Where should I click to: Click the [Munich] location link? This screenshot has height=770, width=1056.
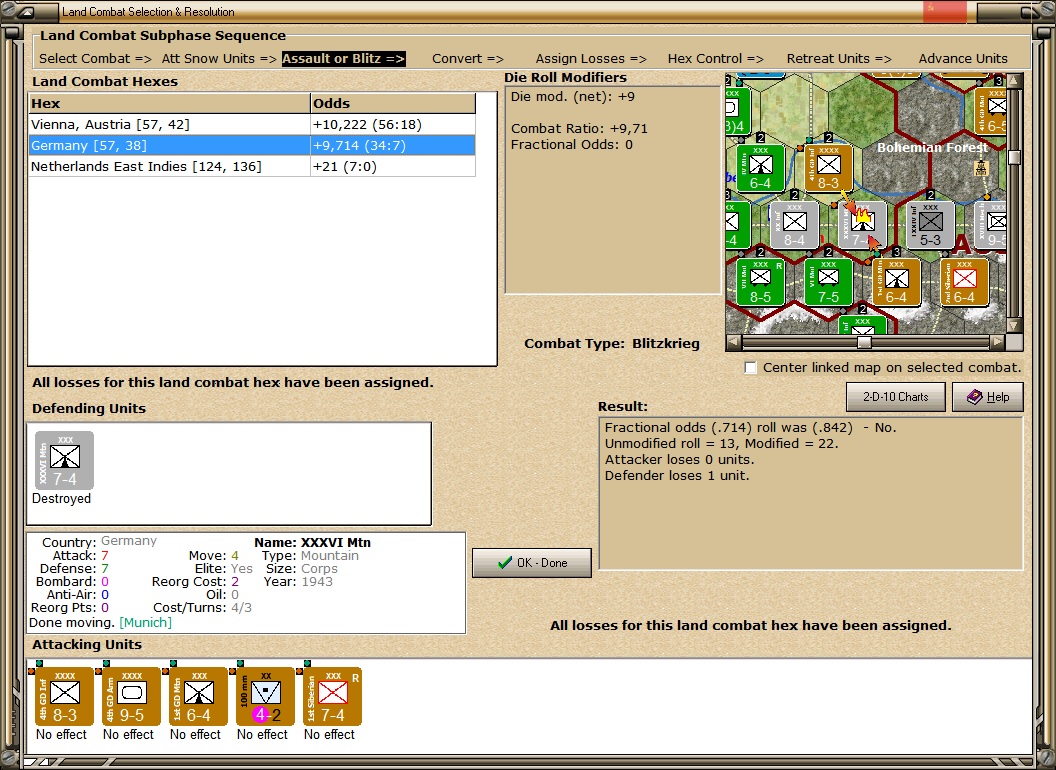(x=145, y=622)
